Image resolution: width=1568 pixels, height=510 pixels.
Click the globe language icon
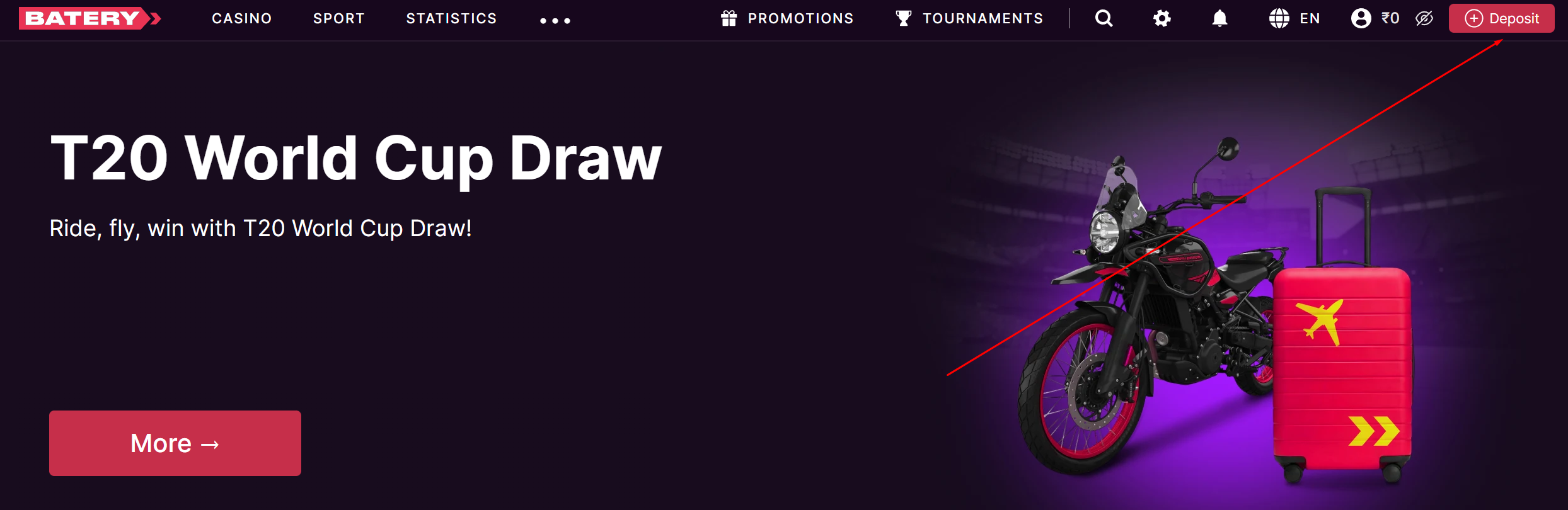pyautogui.click(x=1279, y=18)
